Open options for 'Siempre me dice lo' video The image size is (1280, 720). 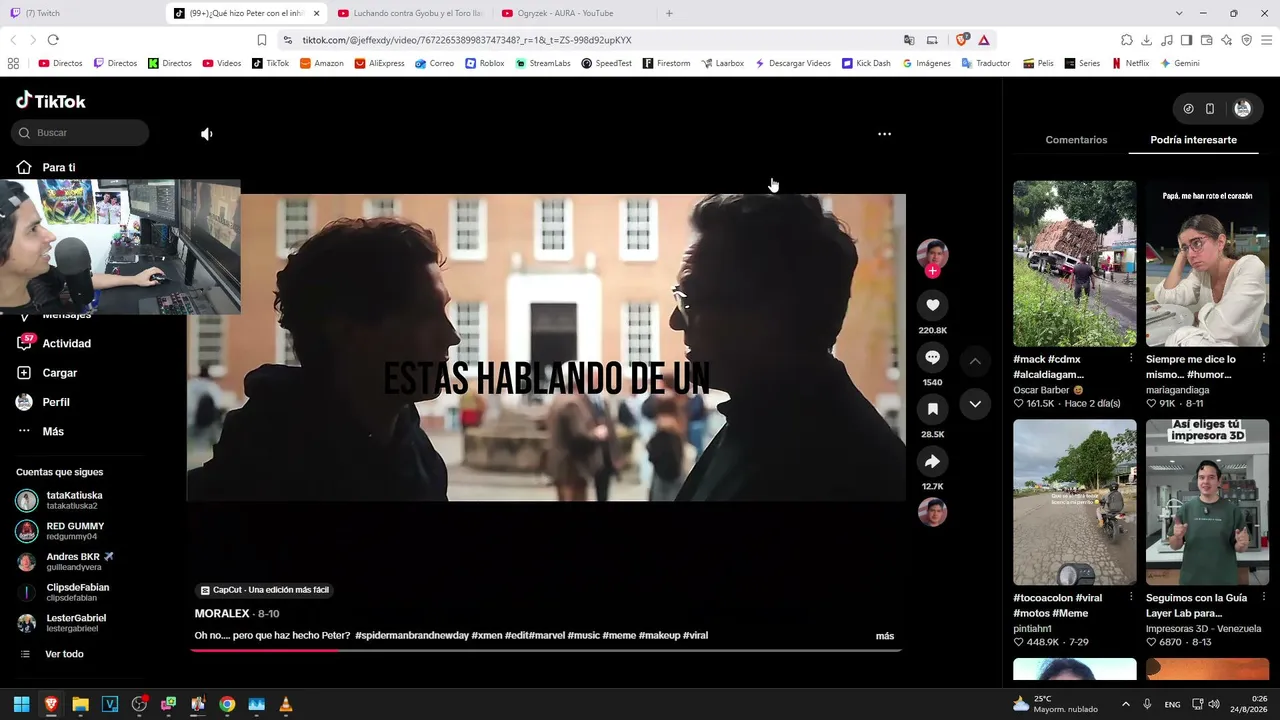1264,358
